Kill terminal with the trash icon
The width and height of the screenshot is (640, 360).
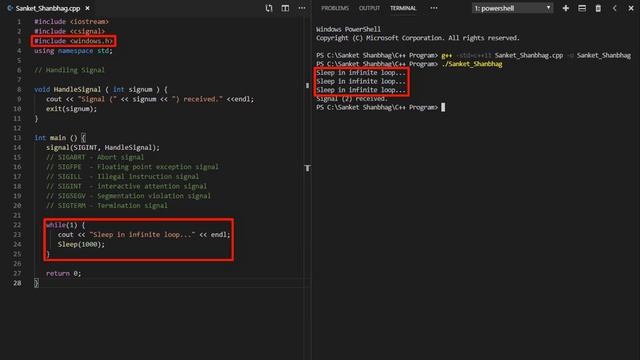point(598,8)
